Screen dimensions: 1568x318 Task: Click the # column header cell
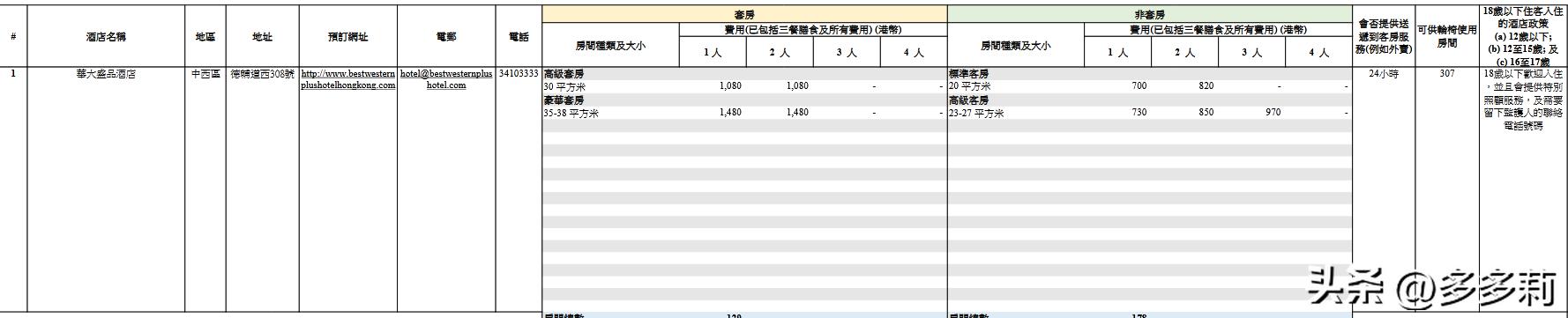[x=13, y=36]
